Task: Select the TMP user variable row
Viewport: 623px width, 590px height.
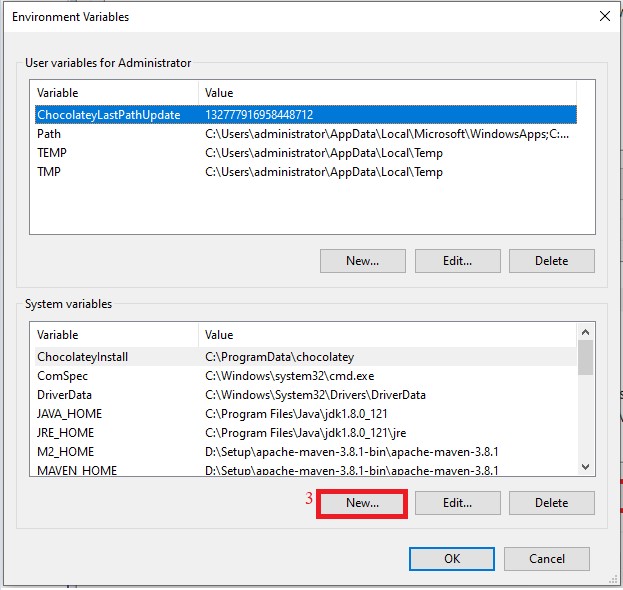Action: [306, 172]
